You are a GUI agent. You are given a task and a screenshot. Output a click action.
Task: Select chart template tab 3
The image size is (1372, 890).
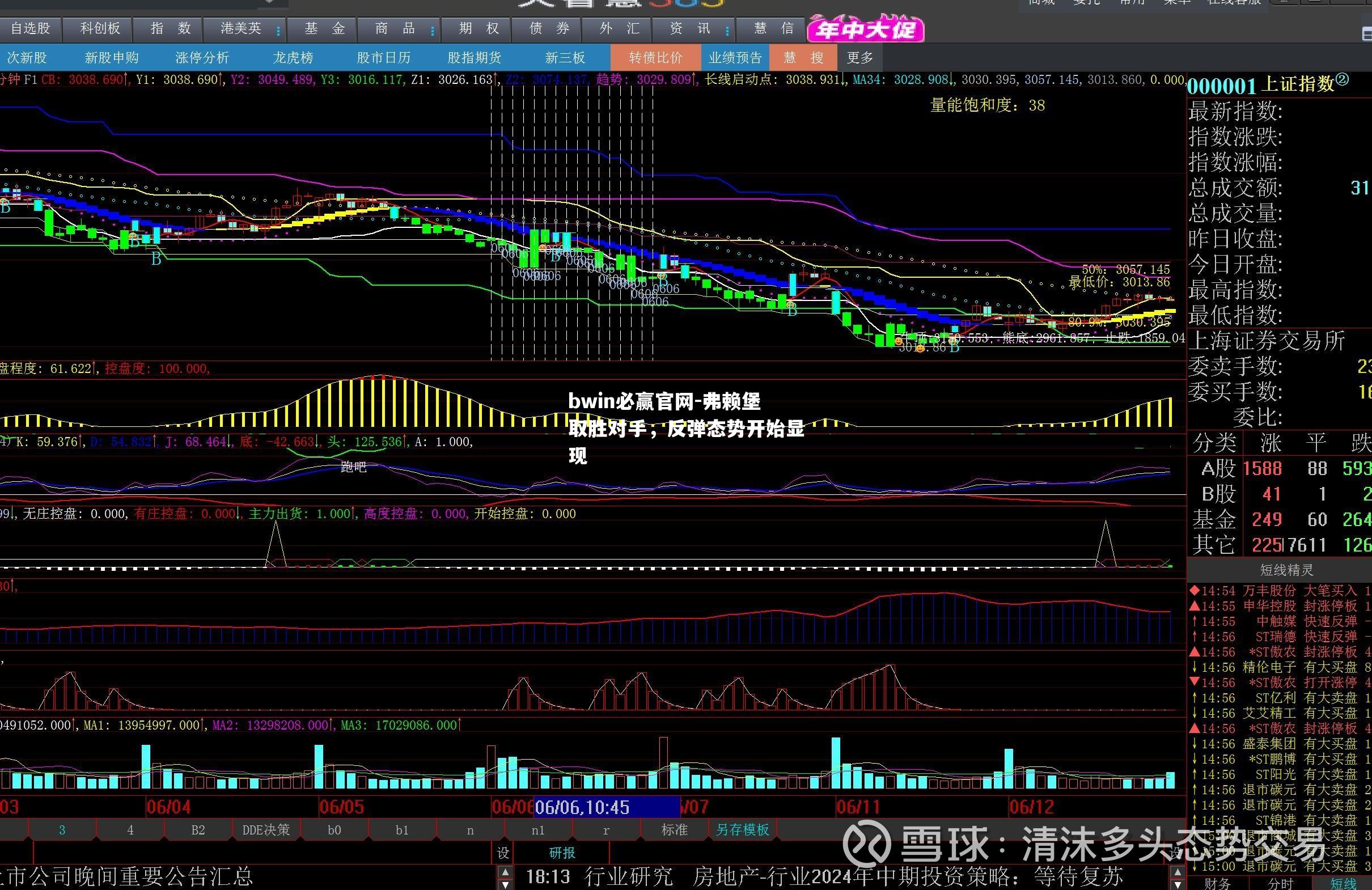(x=62, y=829)
